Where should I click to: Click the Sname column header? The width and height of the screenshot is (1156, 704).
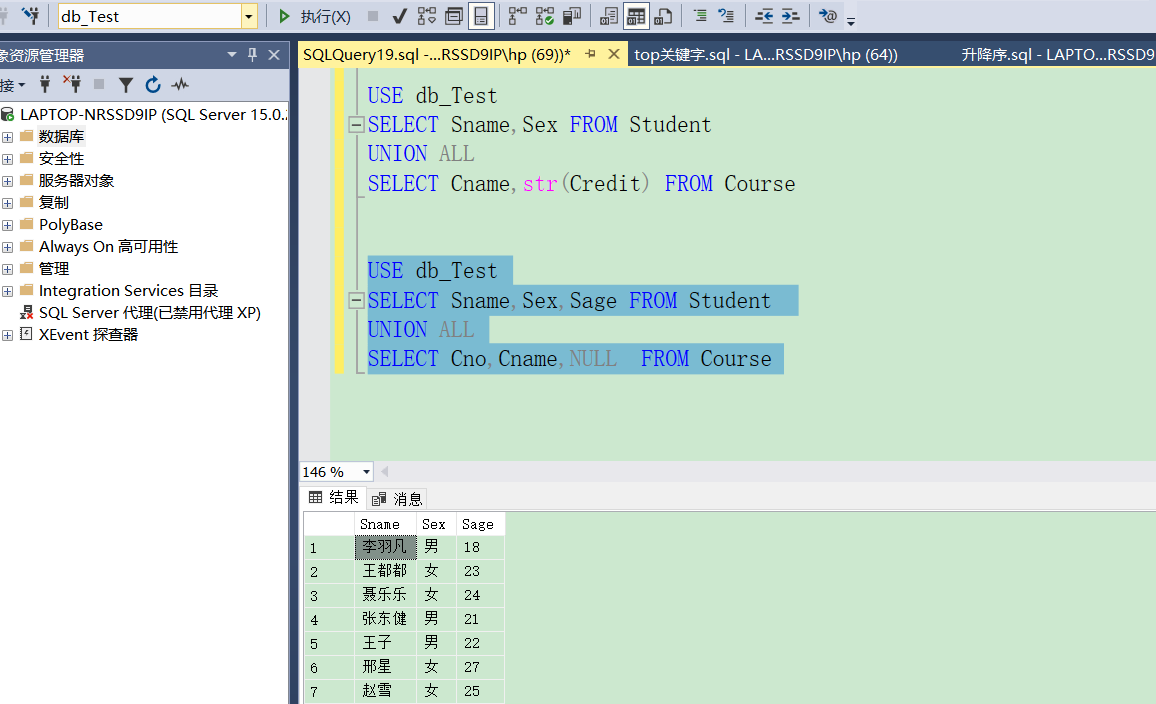pos(385,524)
